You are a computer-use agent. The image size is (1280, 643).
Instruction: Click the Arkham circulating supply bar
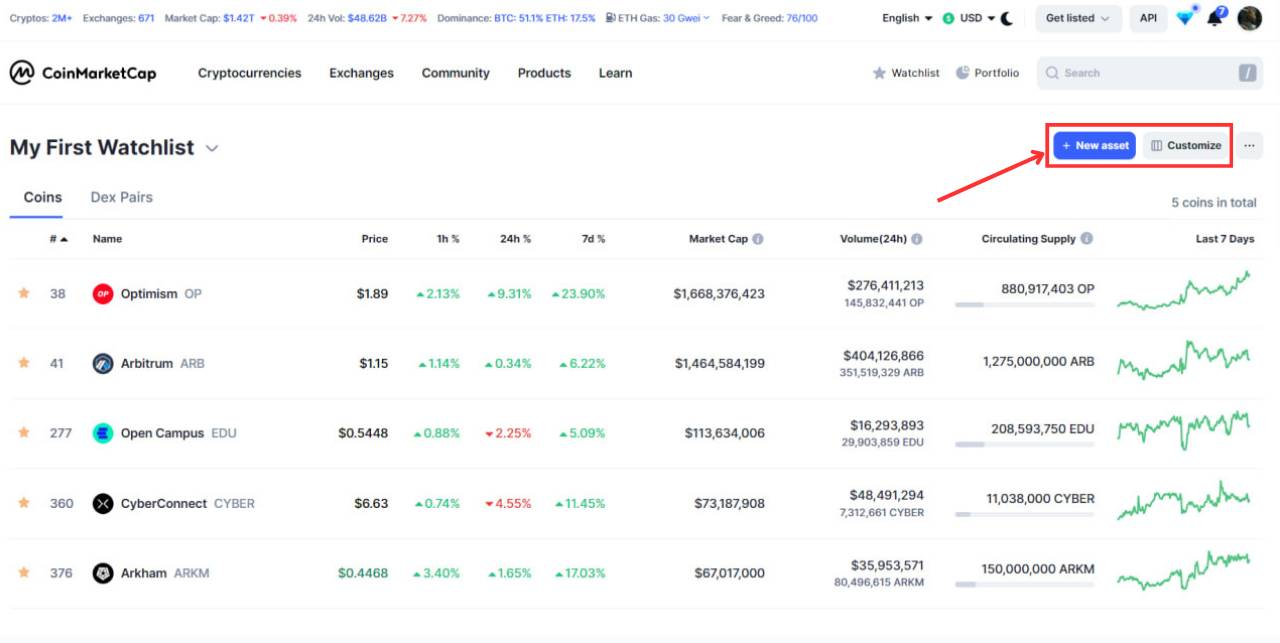[1024, 584]
